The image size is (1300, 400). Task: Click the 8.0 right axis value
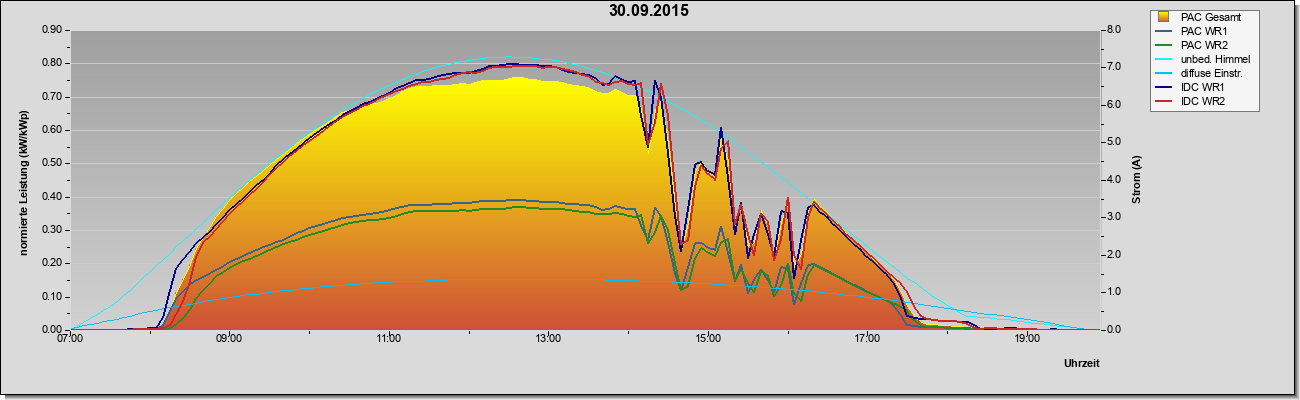pos(1113,30)
